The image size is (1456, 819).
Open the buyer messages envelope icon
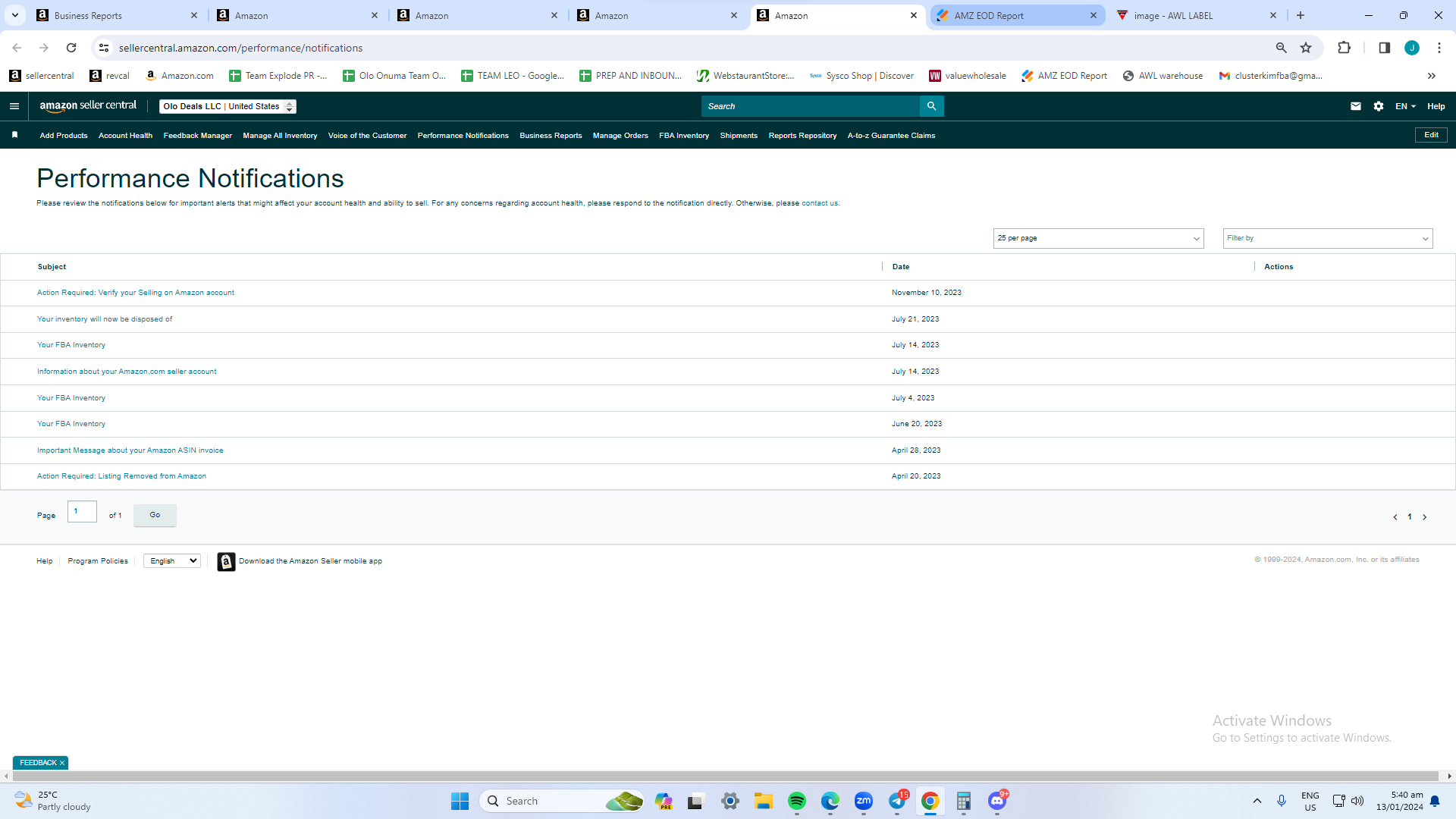pos(1356,106)
